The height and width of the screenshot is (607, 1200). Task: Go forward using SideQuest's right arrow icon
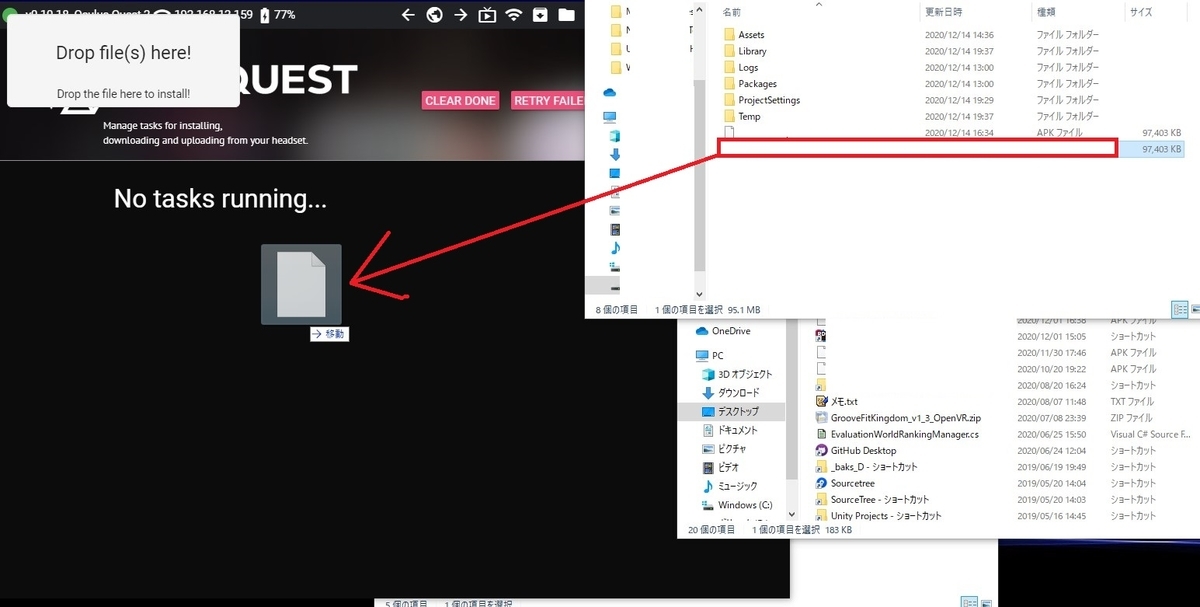coord(460,15)
